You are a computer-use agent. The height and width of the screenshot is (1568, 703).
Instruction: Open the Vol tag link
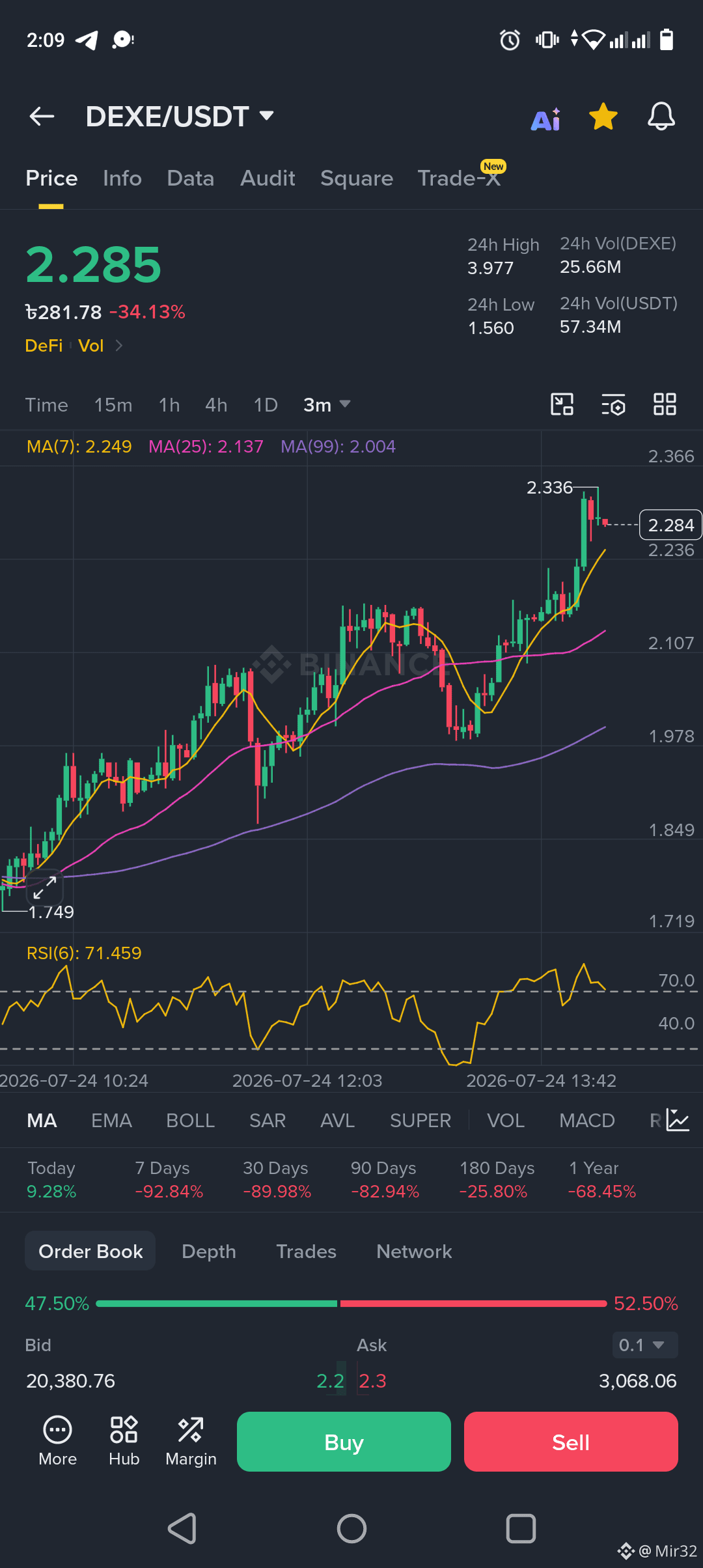pos(91,346)
